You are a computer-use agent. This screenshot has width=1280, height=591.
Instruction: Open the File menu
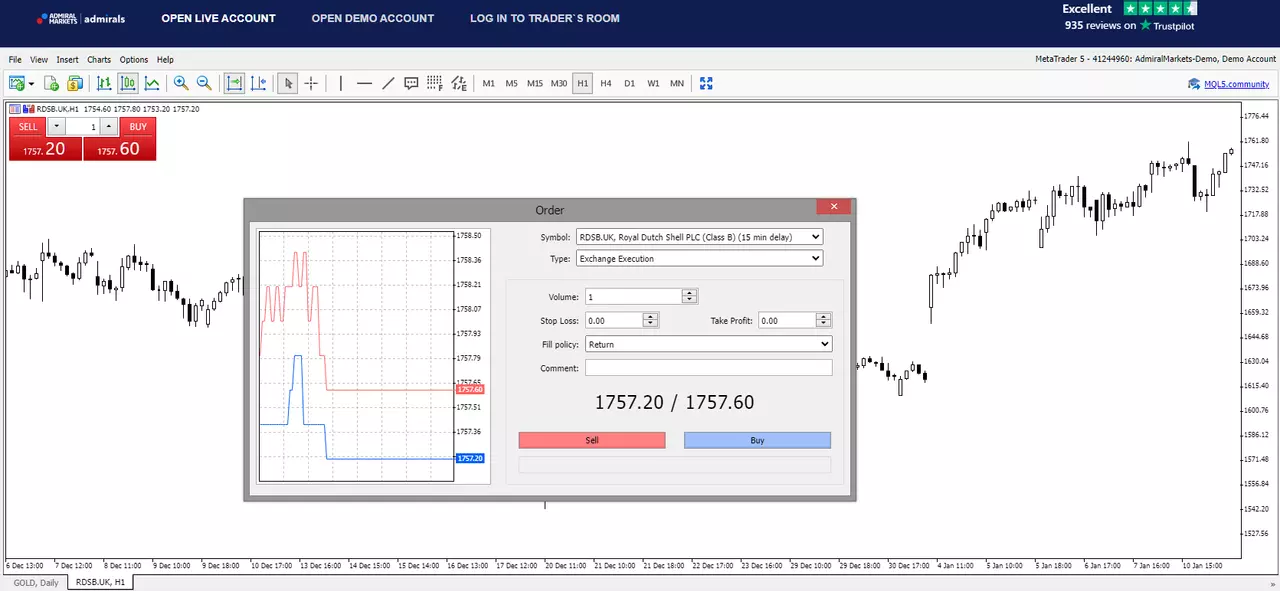coord(15,60)
